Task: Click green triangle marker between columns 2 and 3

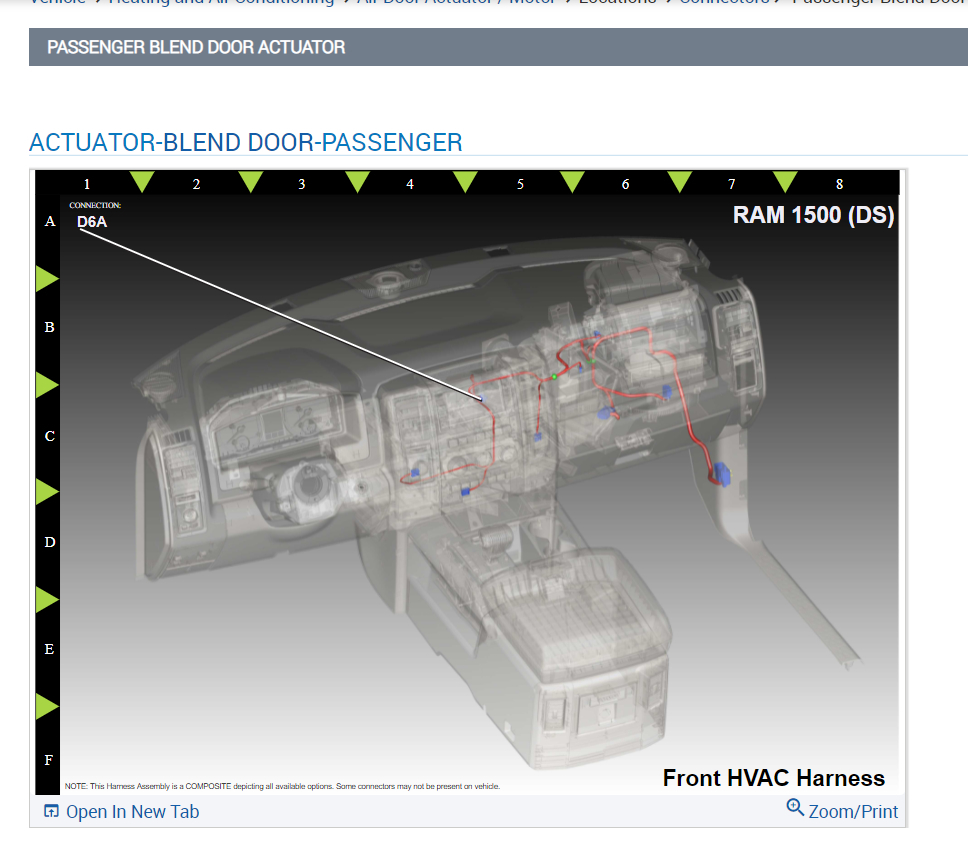Action: click(251, 182)
